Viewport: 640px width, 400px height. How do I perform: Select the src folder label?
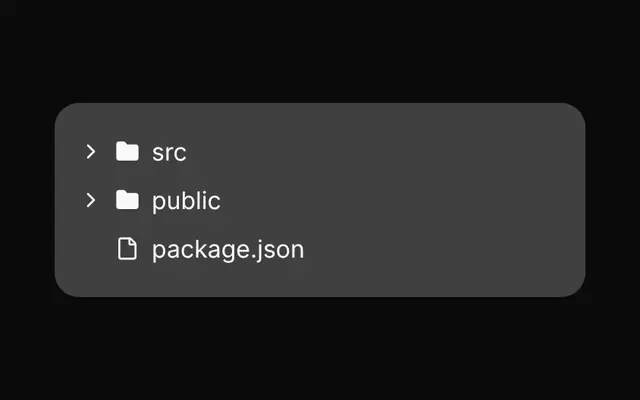(x=169, y=153)
